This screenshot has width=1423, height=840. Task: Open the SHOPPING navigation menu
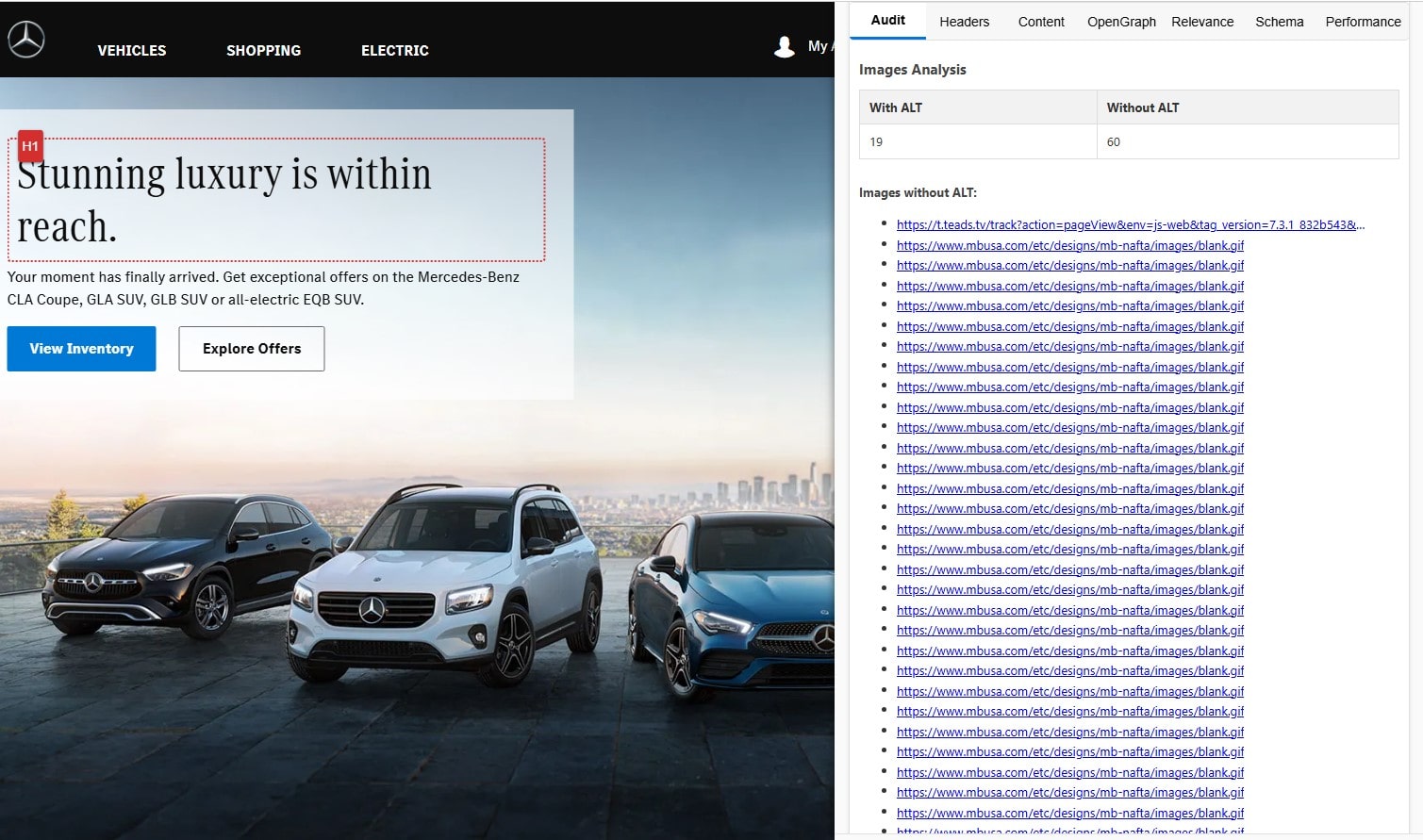click(263, 51)
